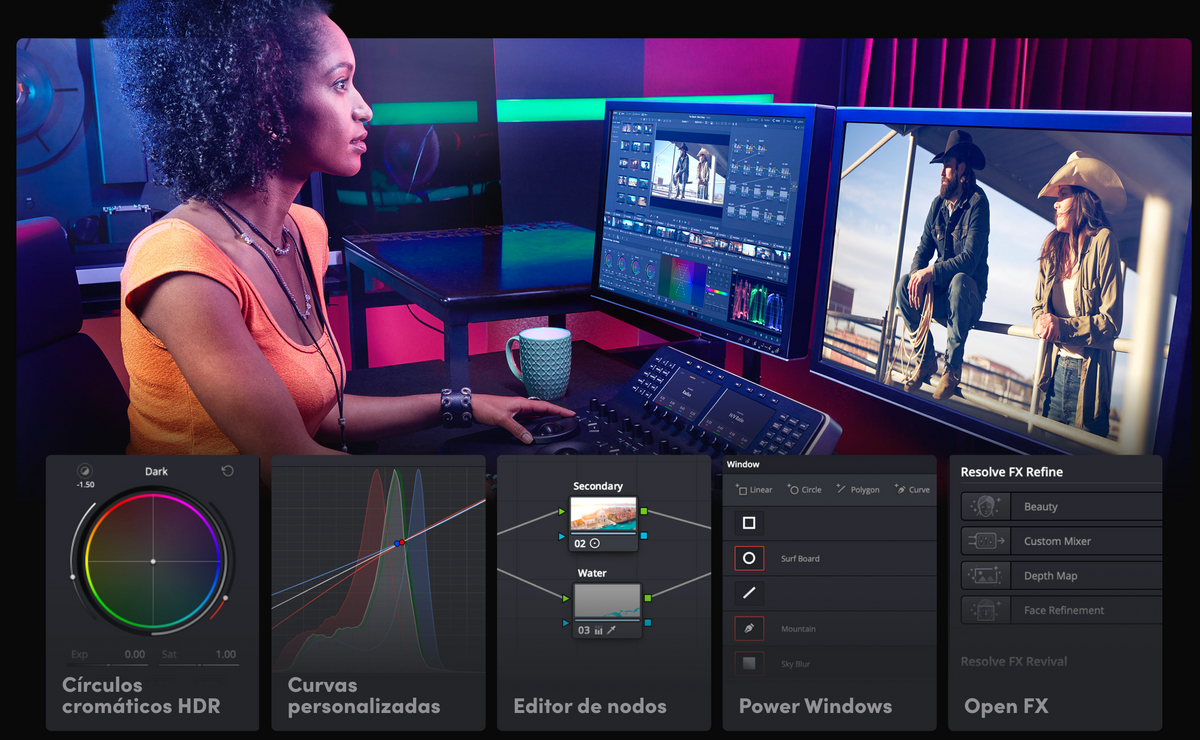Toggle the Surf Board circle window

(749, 558)
